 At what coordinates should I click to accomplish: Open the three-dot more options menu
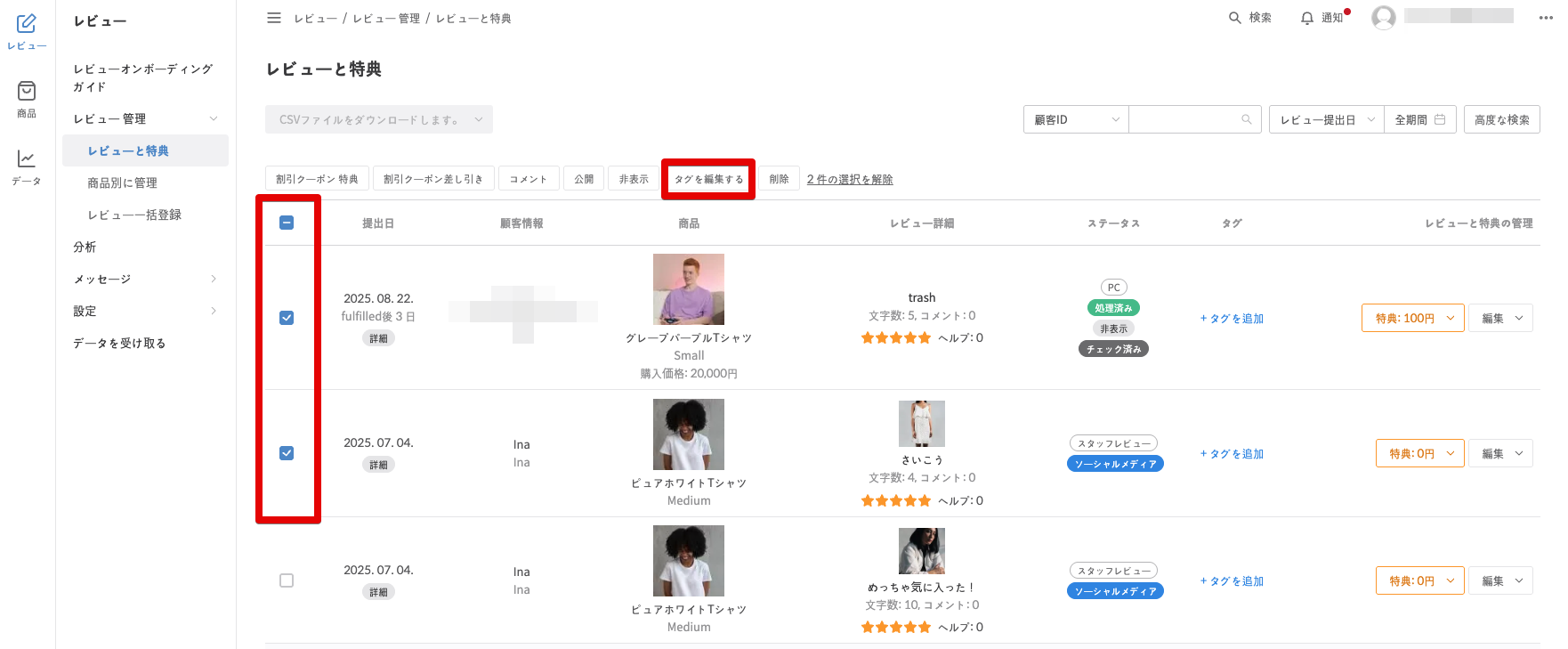[1546, 18]
